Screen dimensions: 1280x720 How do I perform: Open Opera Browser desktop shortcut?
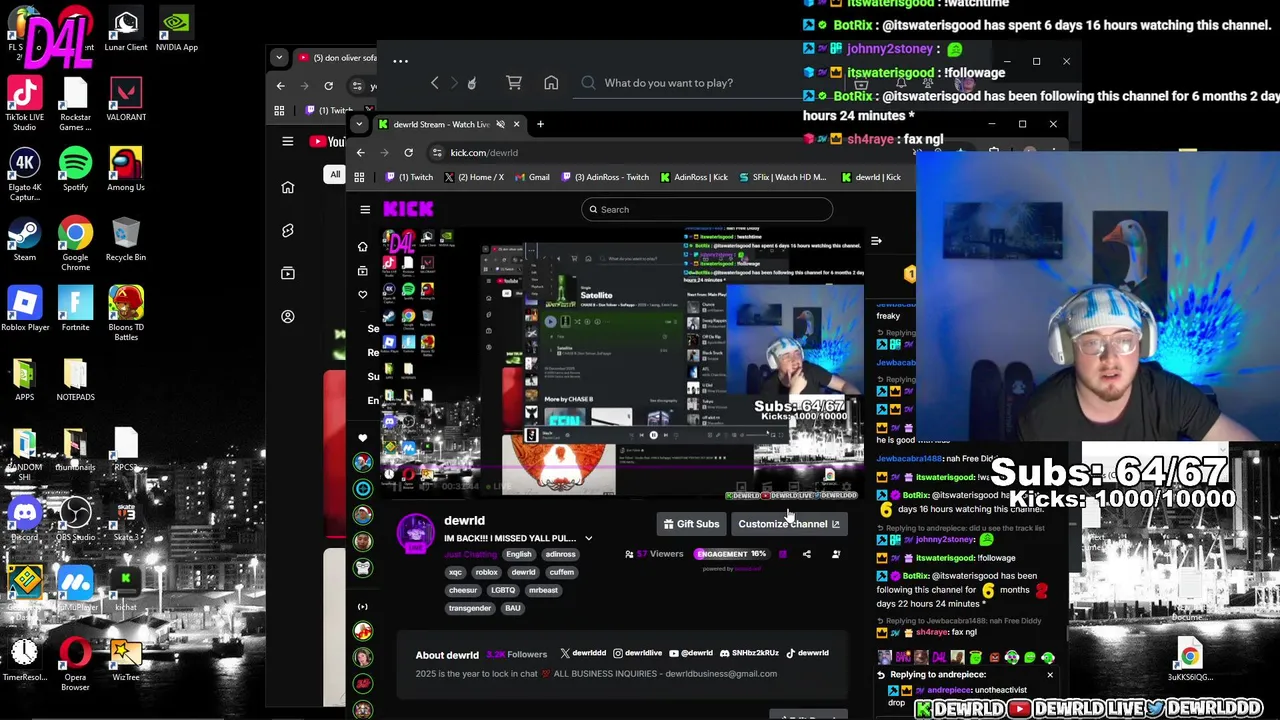tap(75, 665)
